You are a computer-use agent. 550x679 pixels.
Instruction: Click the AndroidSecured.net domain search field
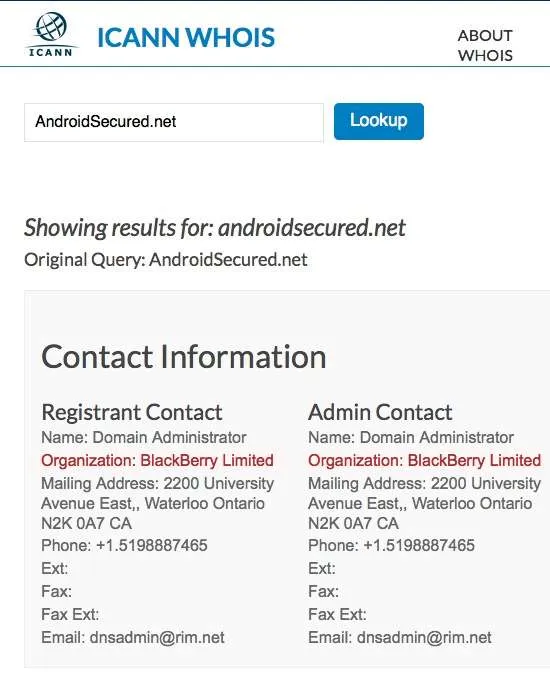(174, 122)
